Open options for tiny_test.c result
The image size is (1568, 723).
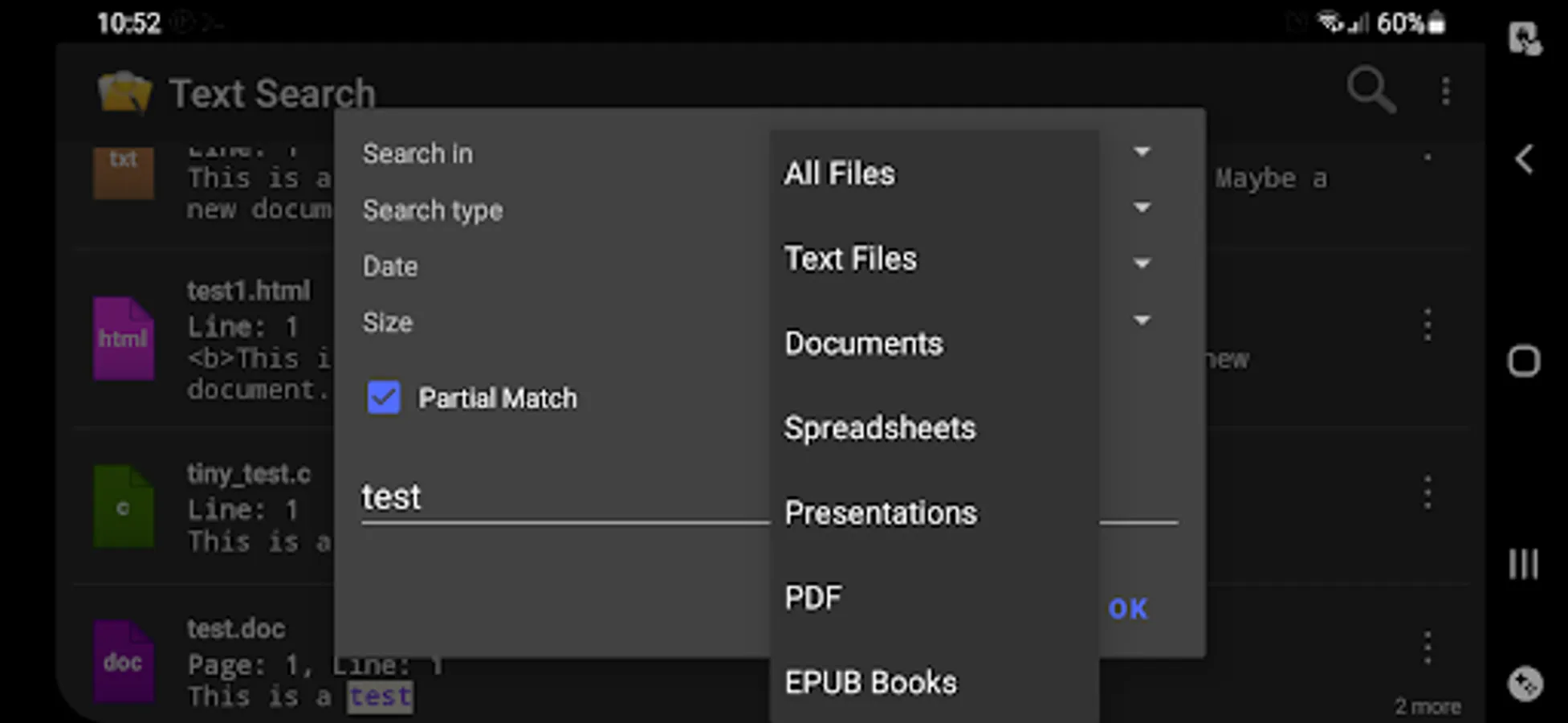pos(1427,492)
